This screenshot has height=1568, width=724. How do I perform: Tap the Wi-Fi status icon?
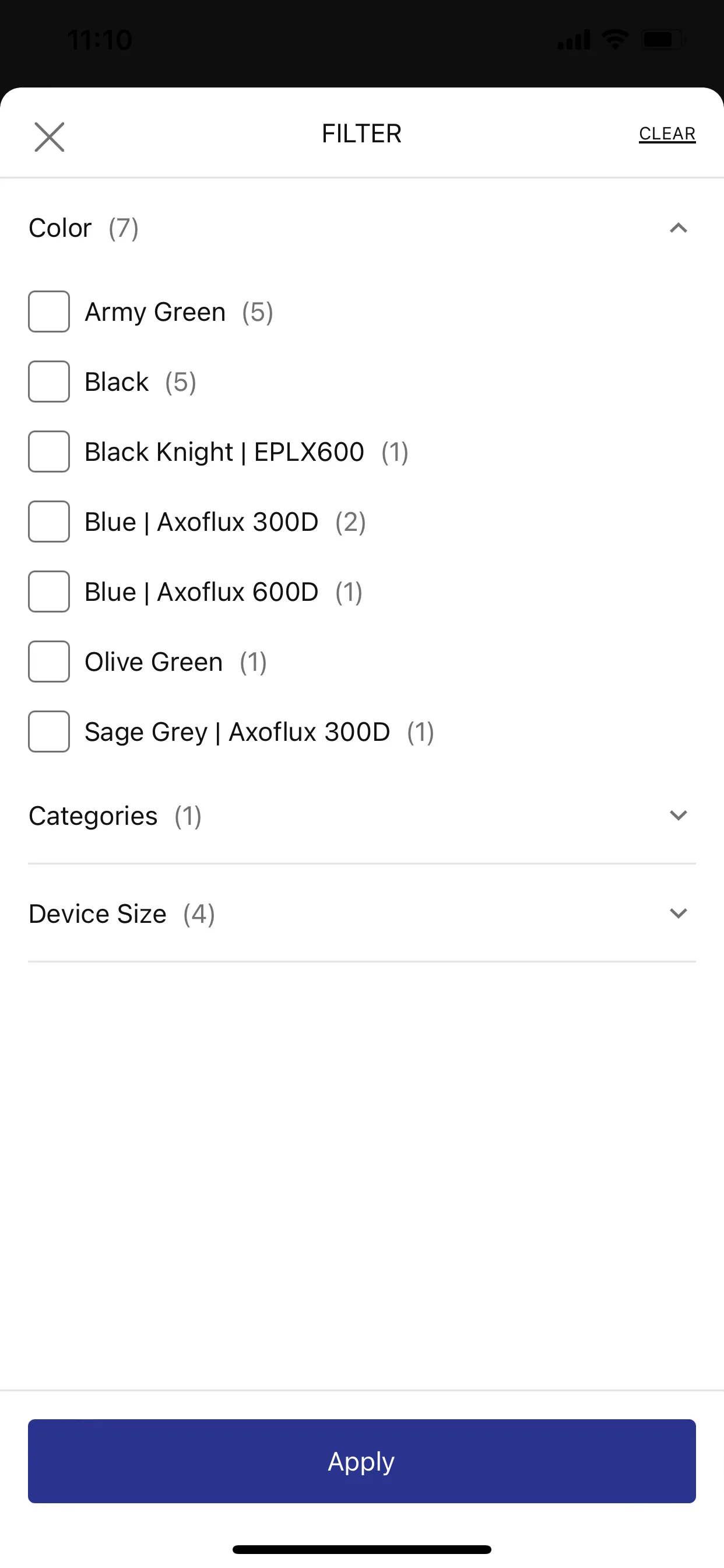pyautogui.click(x=615, y=40)
